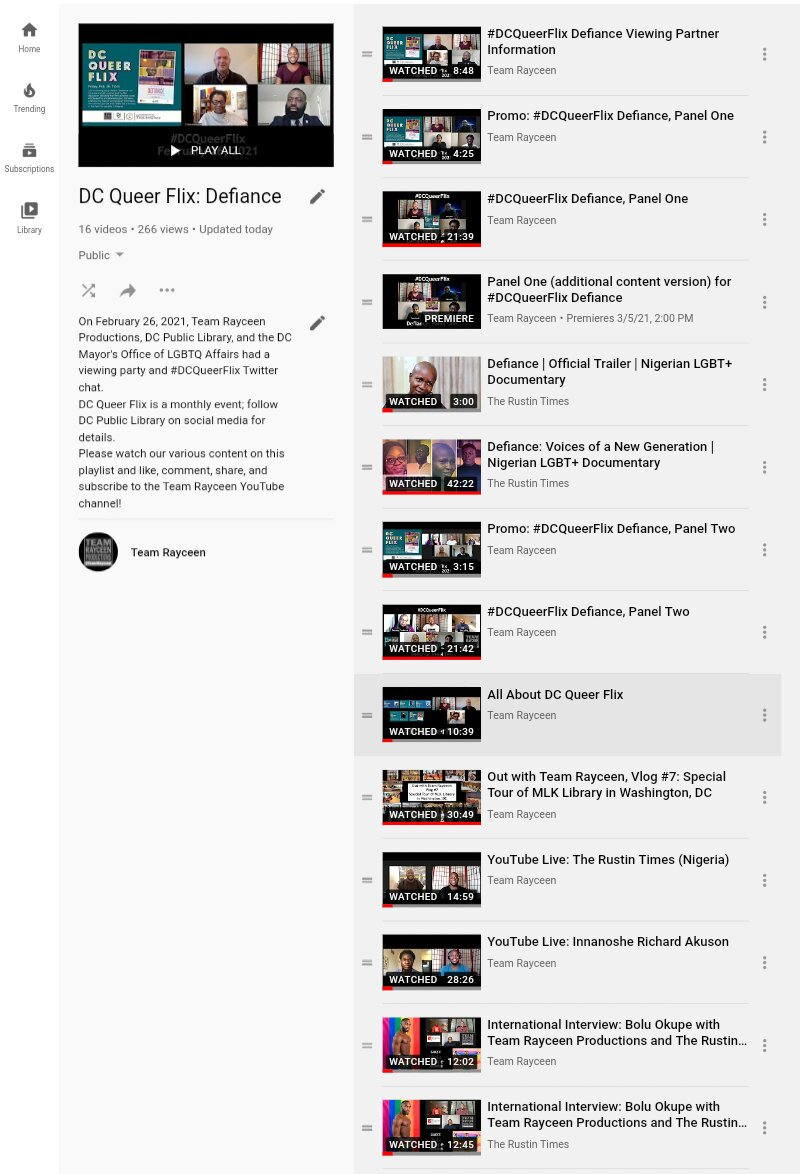
Task: Go to Home in the sidebar
Action: tap(29, 37)
